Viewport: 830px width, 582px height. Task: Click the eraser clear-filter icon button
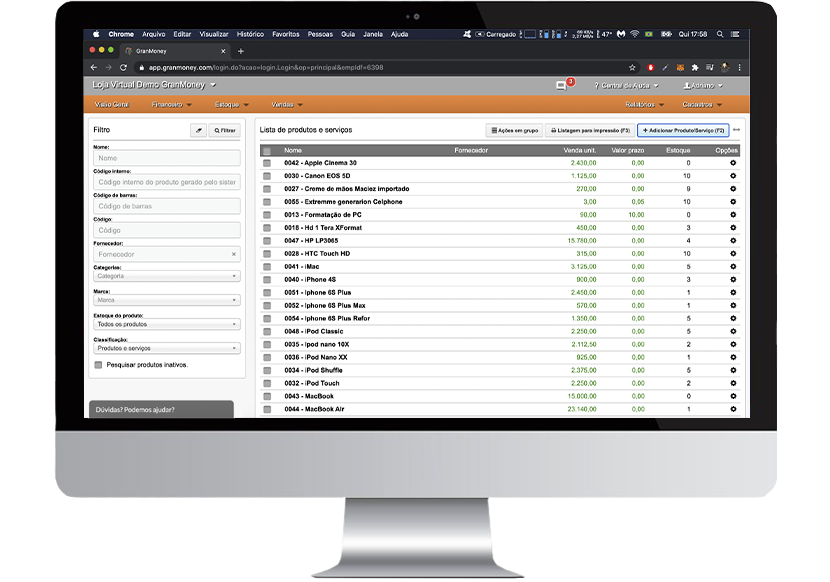pyautogui.click(x=199, y=130)
